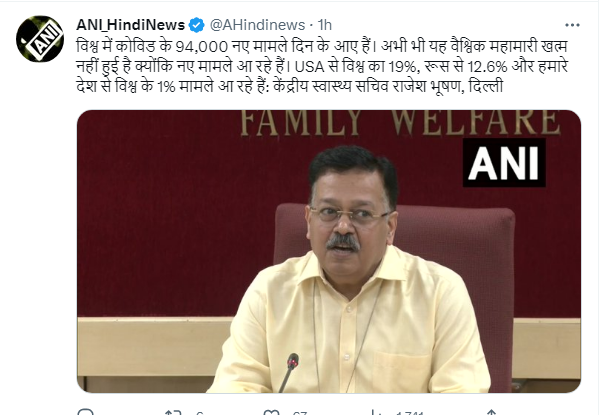The height and width of the screenshot is (415, 613).
Task: Open the ANI_HindiNews display name link
Action: tap(131, 25)
